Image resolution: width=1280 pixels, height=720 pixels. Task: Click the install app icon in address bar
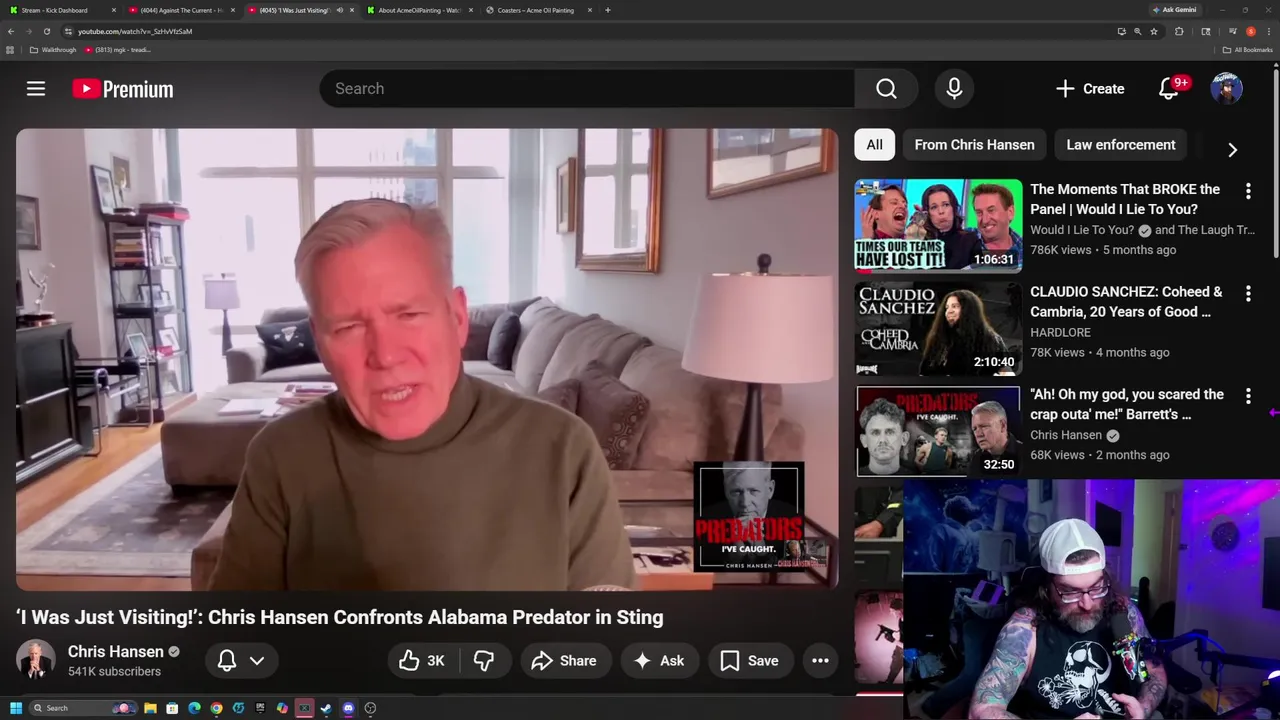click(x=1122, y=31)
